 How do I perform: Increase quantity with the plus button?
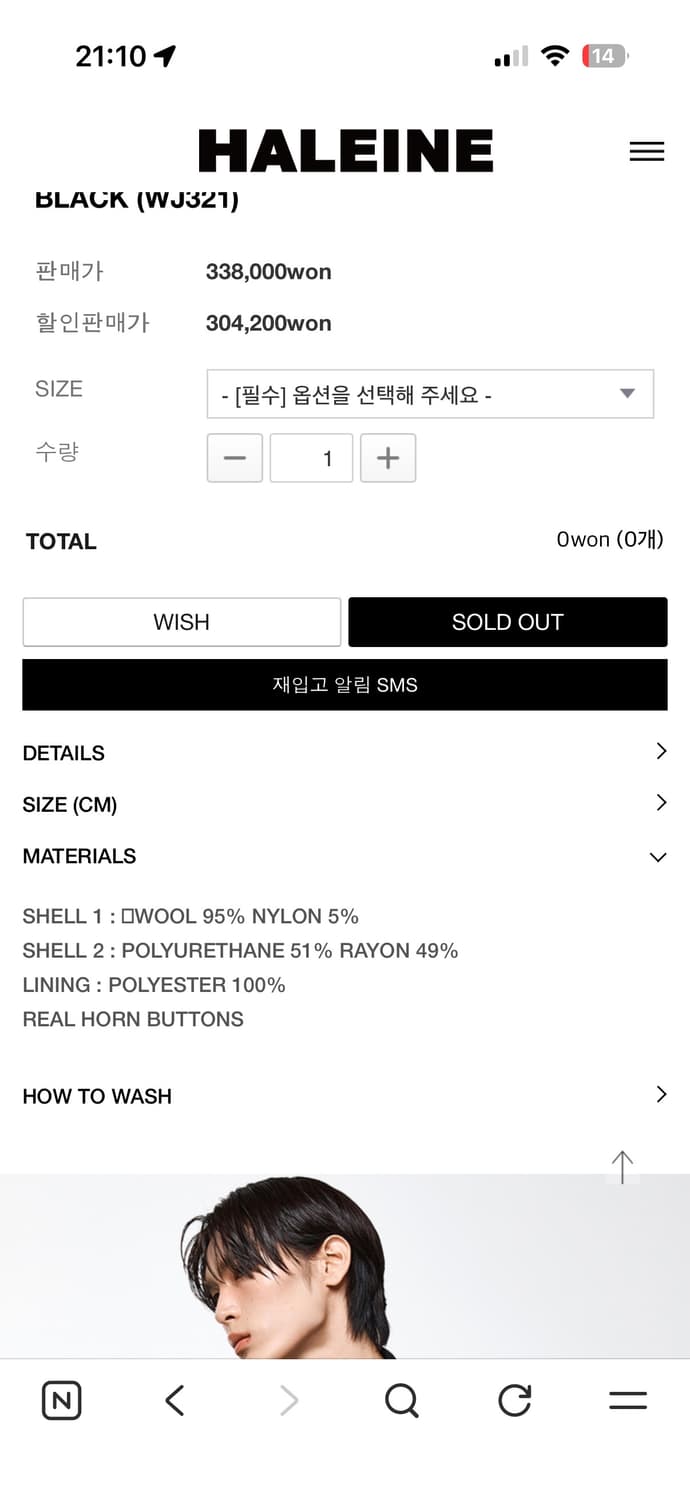click(388, 458)
